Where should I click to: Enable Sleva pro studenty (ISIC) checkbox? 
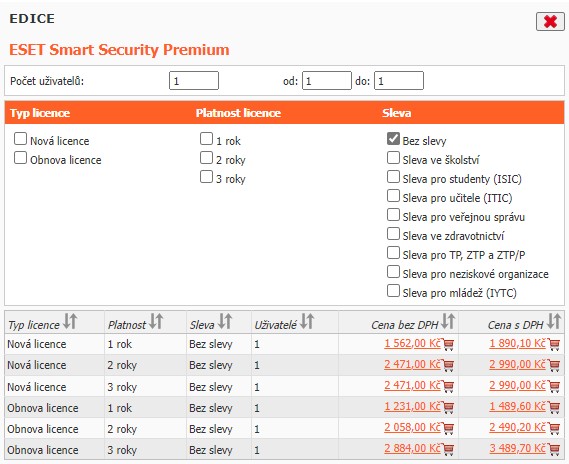[393, 177]
